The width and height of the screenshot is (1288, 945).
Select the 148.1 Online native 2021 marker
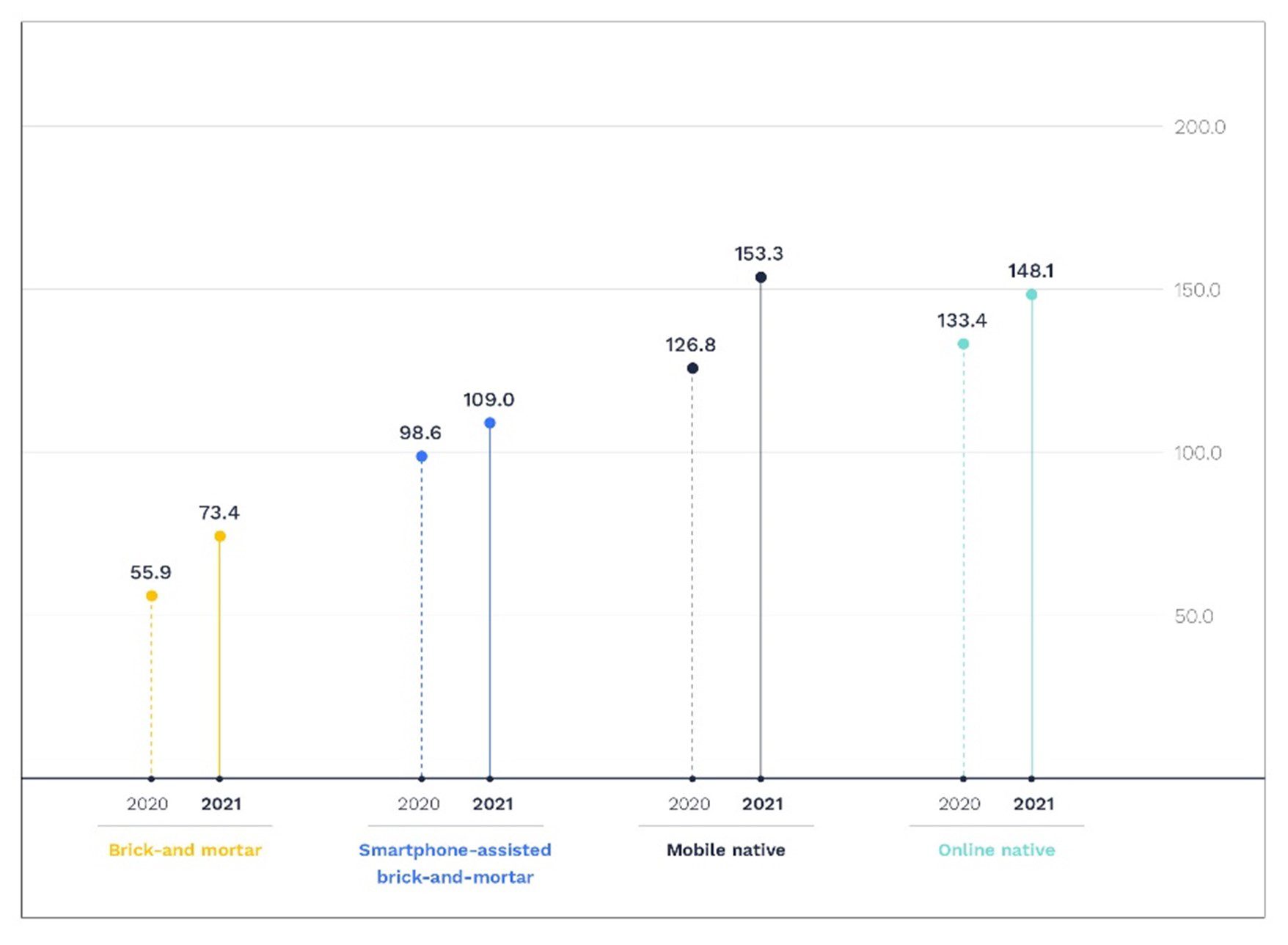click(x=1031, y=294)
